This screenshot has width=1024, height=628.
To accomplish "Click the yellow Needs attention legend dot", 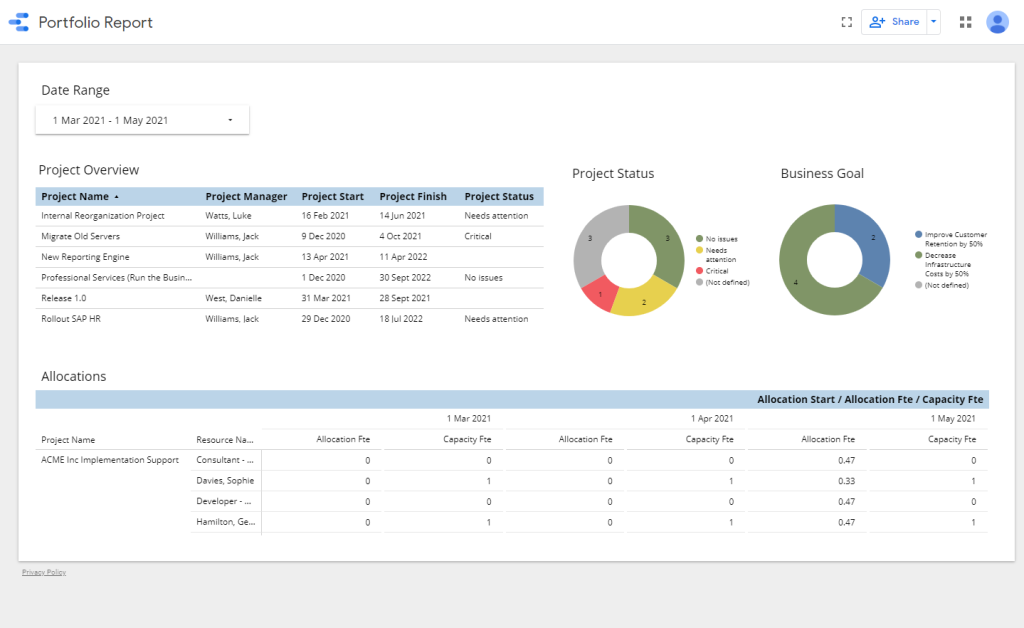I will tap(700, 250).
